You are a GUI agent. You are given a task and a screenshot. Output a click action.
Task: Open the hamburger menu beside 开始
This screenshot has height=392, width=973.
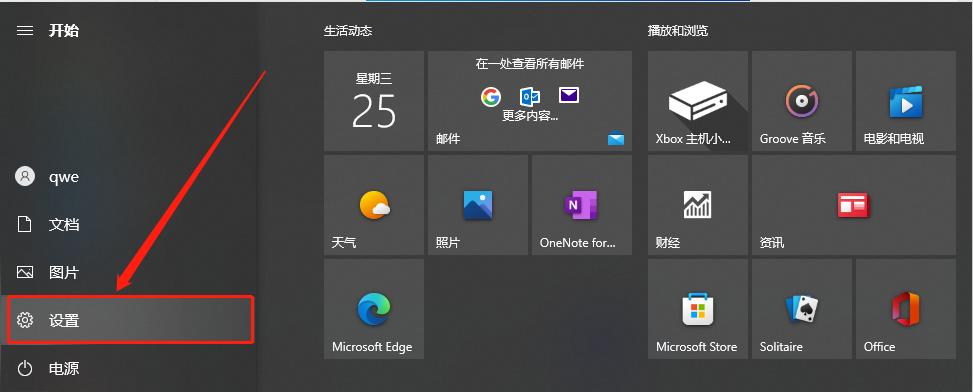click(x=25, y=30)
